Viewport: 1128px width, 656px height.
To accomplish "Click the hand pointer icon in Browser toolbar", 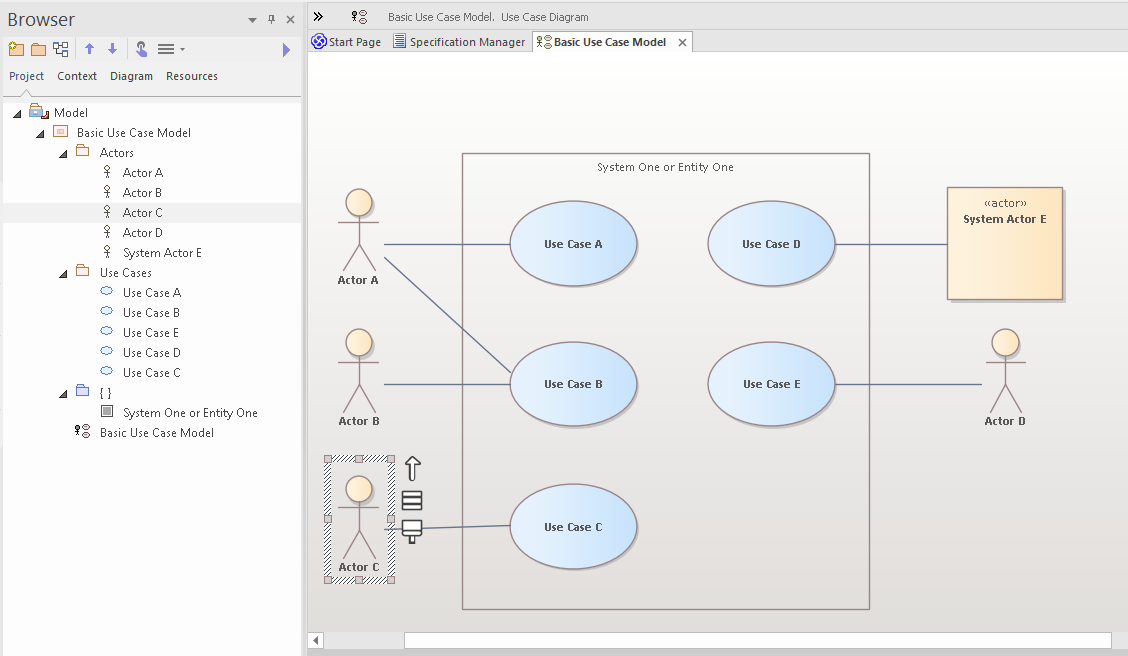I will [141, 49].
